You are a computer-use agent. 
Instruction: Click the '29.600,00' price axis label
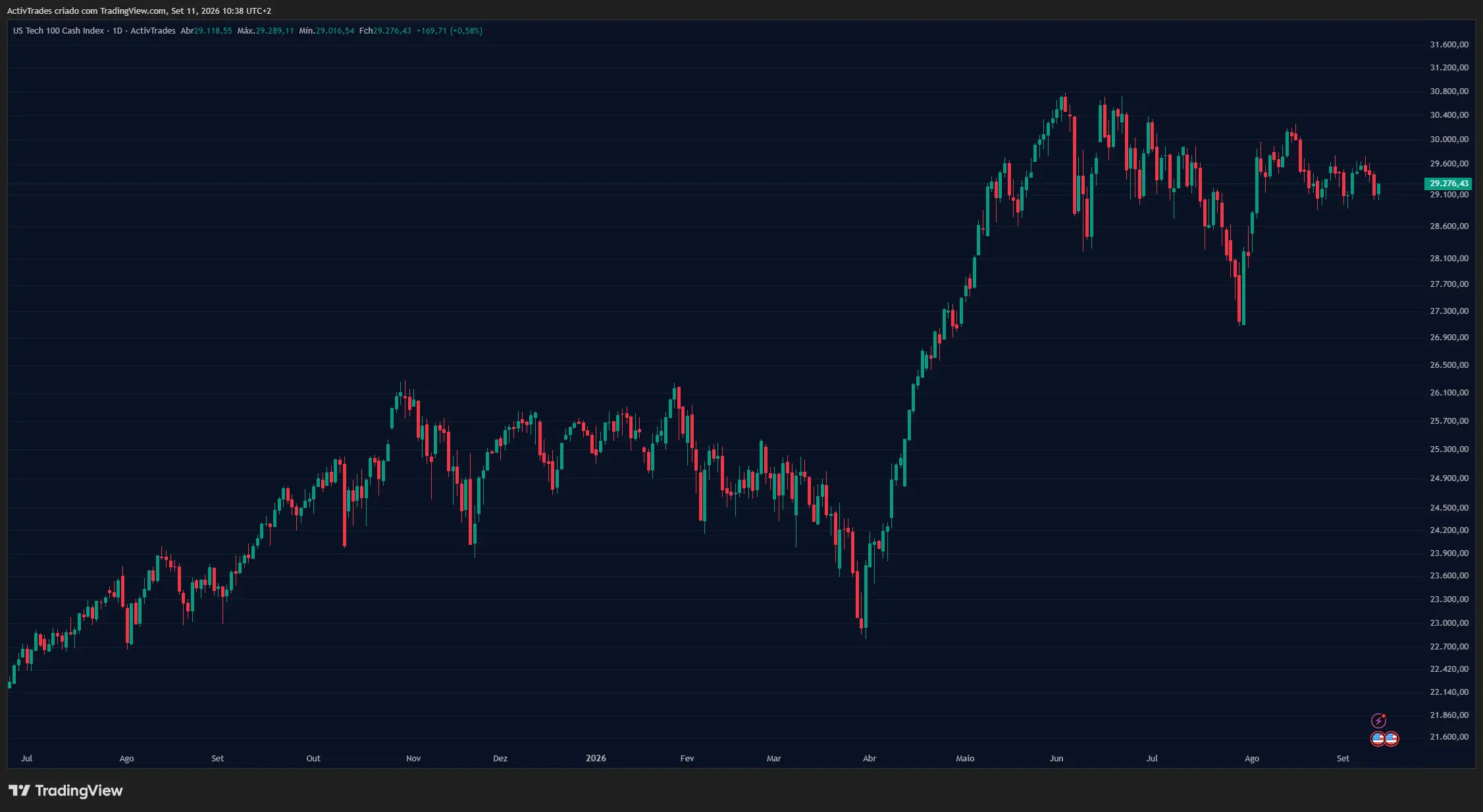(x=1449, y=164)
